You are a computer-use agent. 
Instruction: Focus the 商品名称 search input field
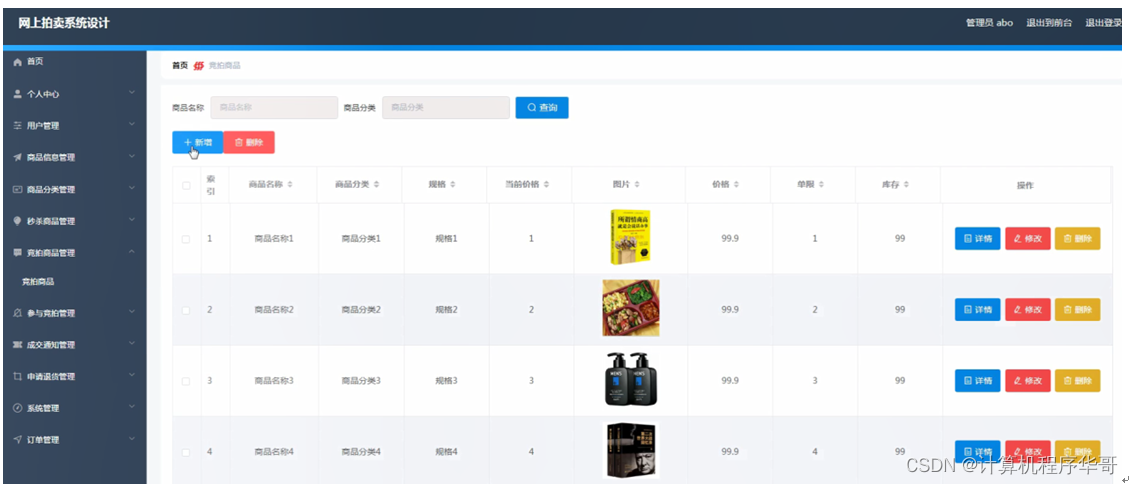[x=274, y=108]
